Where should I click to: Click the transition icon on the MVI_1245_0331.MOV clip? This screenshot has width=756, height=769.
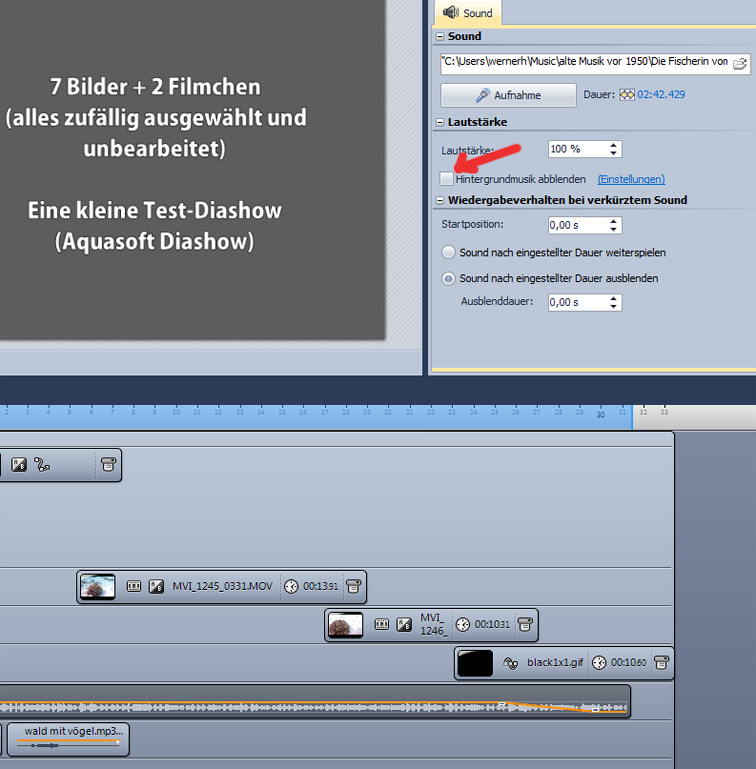tap(155, 586)
